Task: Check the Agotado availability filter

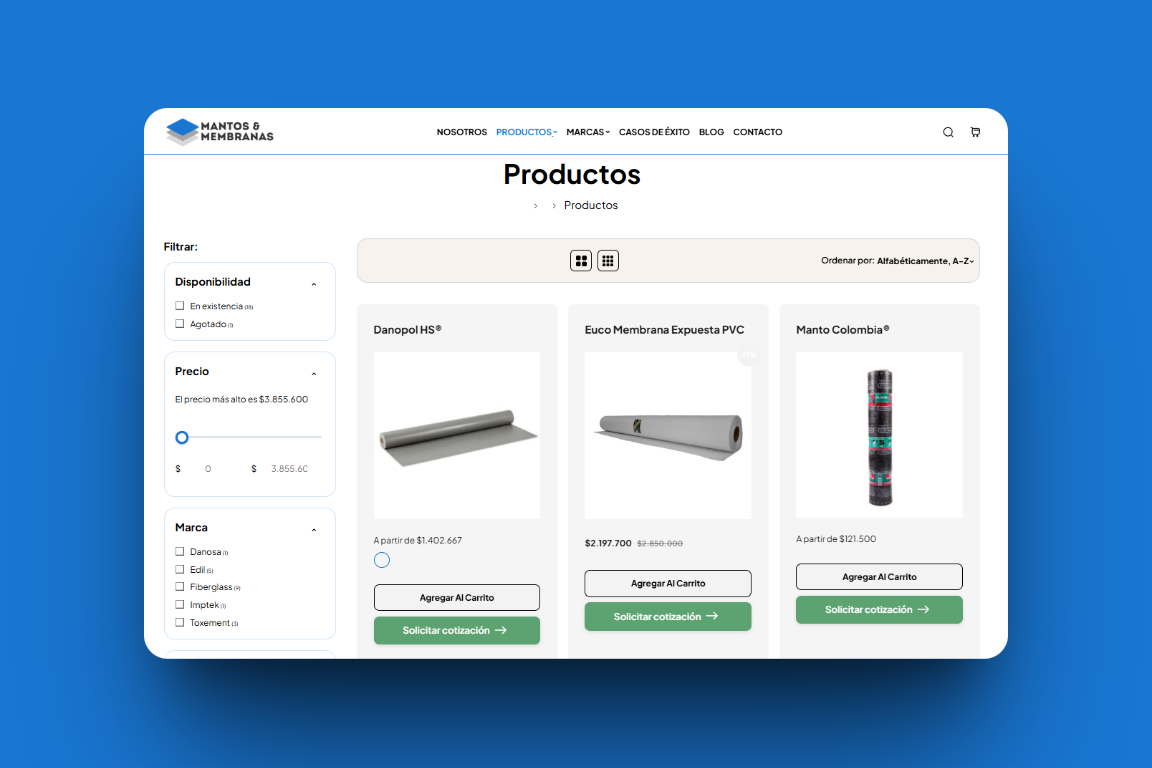Action: [x=179, y=324]
